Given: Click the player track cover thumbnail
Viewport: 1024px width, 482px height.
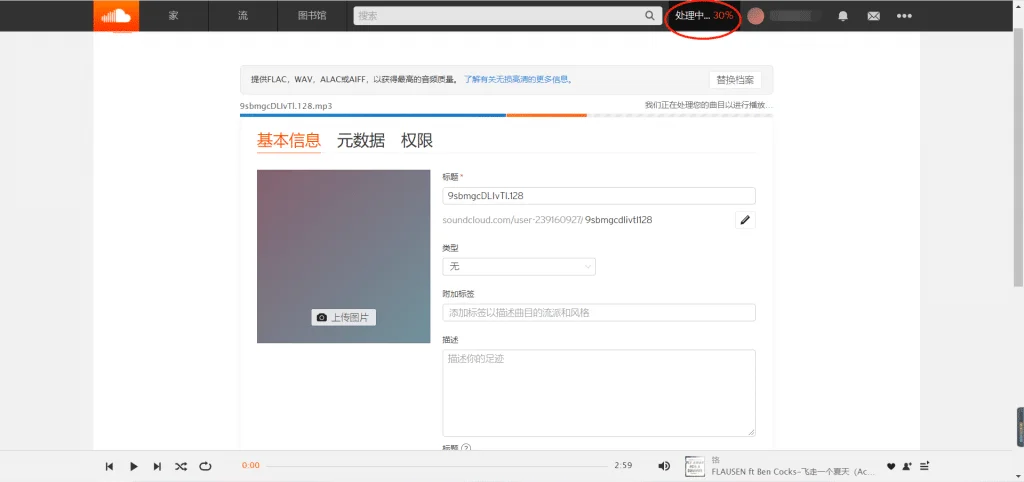Looking at the screenshot, I should tap(695, 466).
